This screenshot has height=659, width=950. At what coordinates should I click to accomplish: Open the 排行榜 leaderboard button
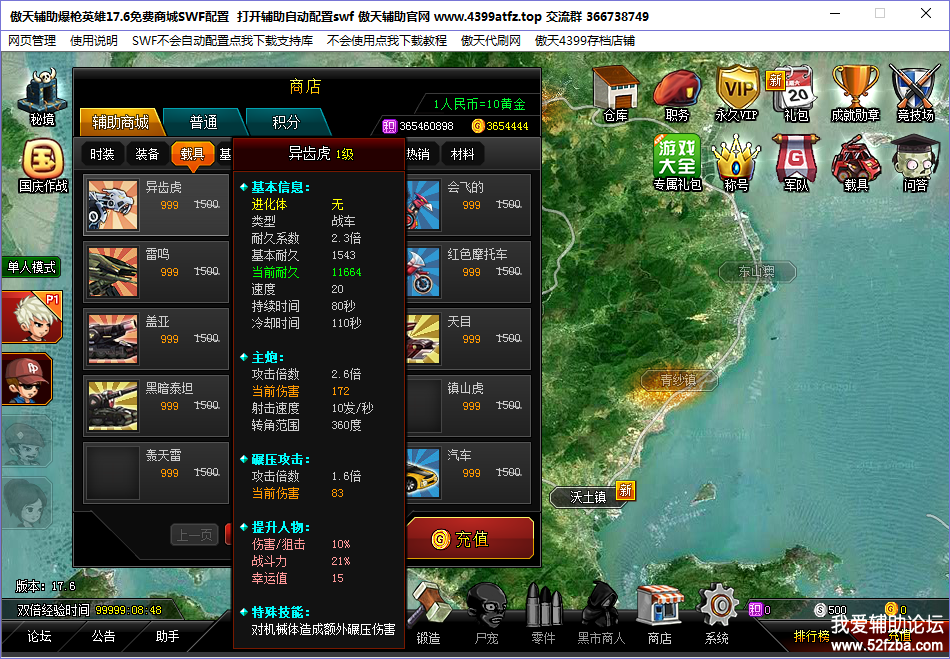(x=812, y=636)
